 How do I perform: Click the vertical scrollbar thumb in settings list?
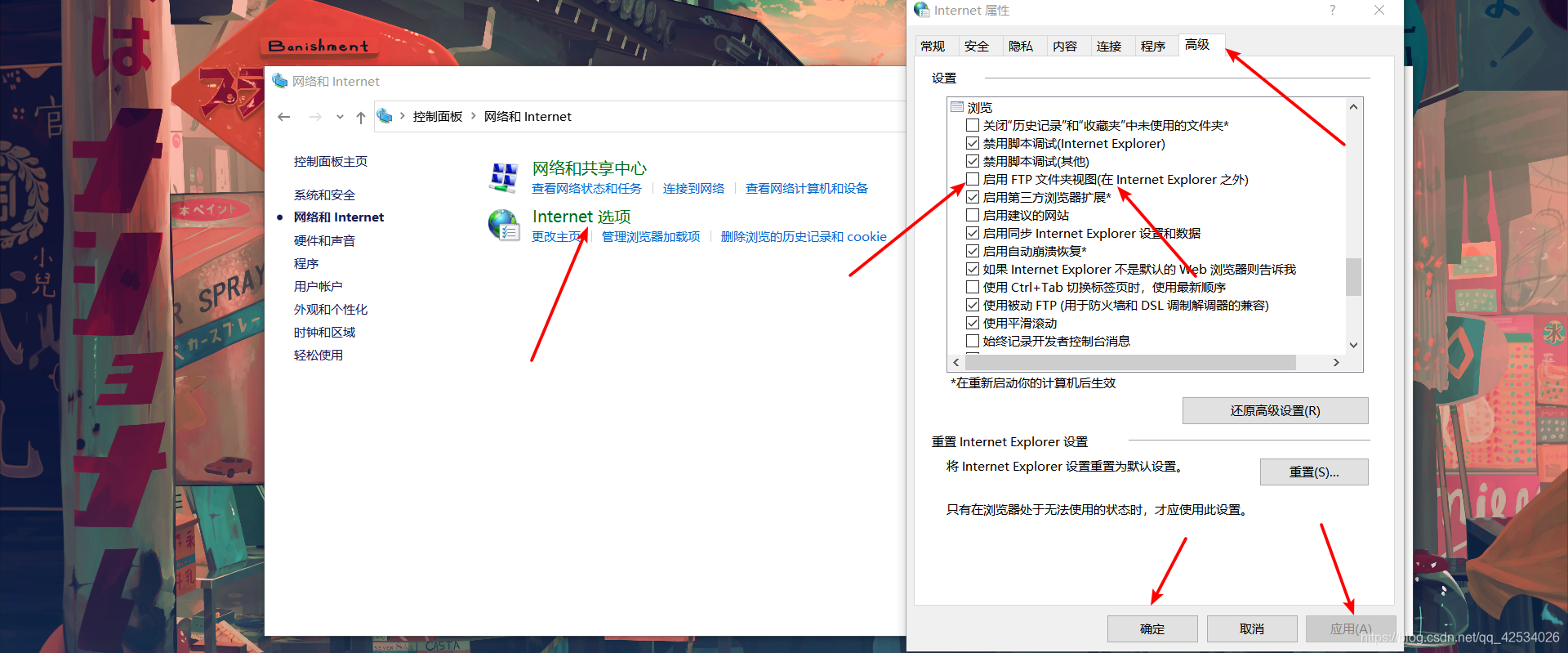1353,277
